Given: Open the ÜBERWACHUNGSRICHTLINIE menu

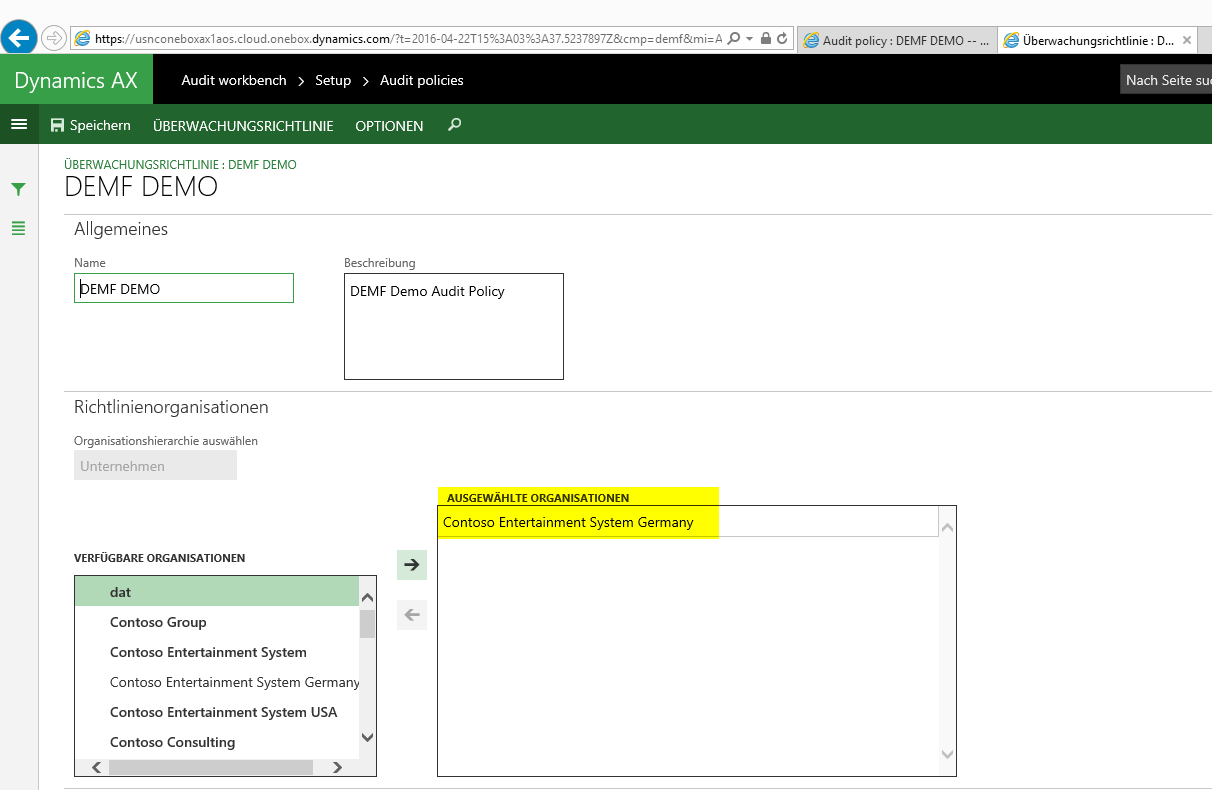Looking at the screenshot, I should click(x=243, y=126).
